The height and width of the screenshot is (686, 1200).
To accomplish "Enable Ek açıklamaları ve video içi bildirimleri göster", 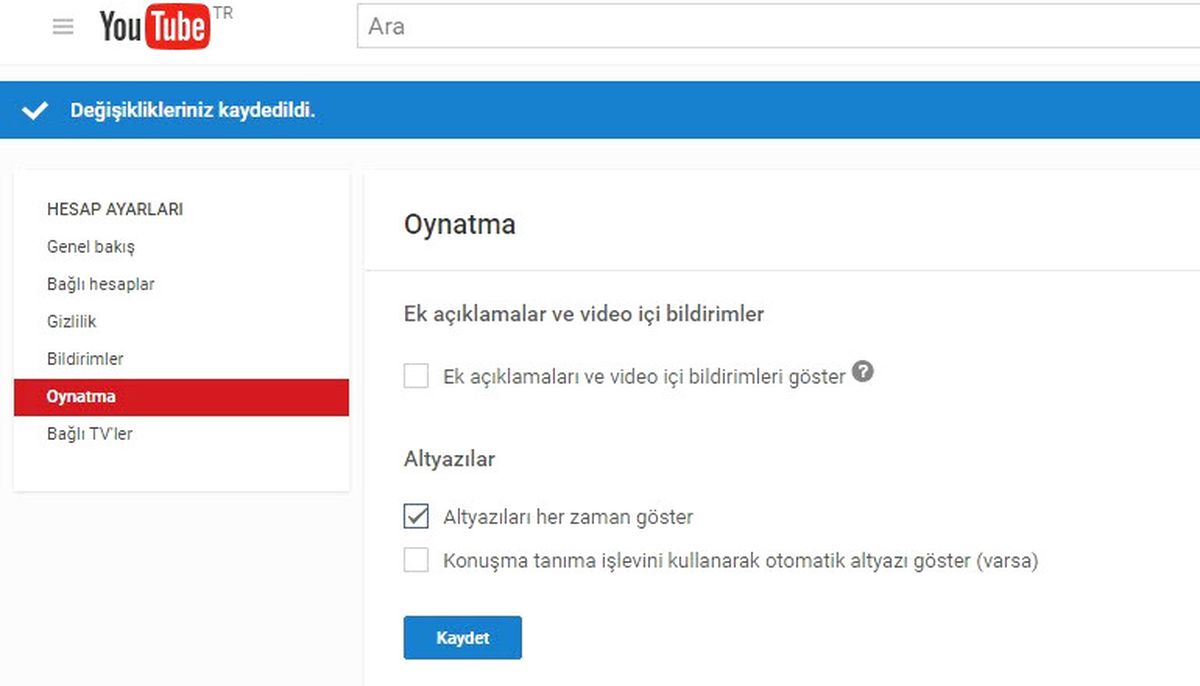I will pyautogui.click(x=416, y=376).
